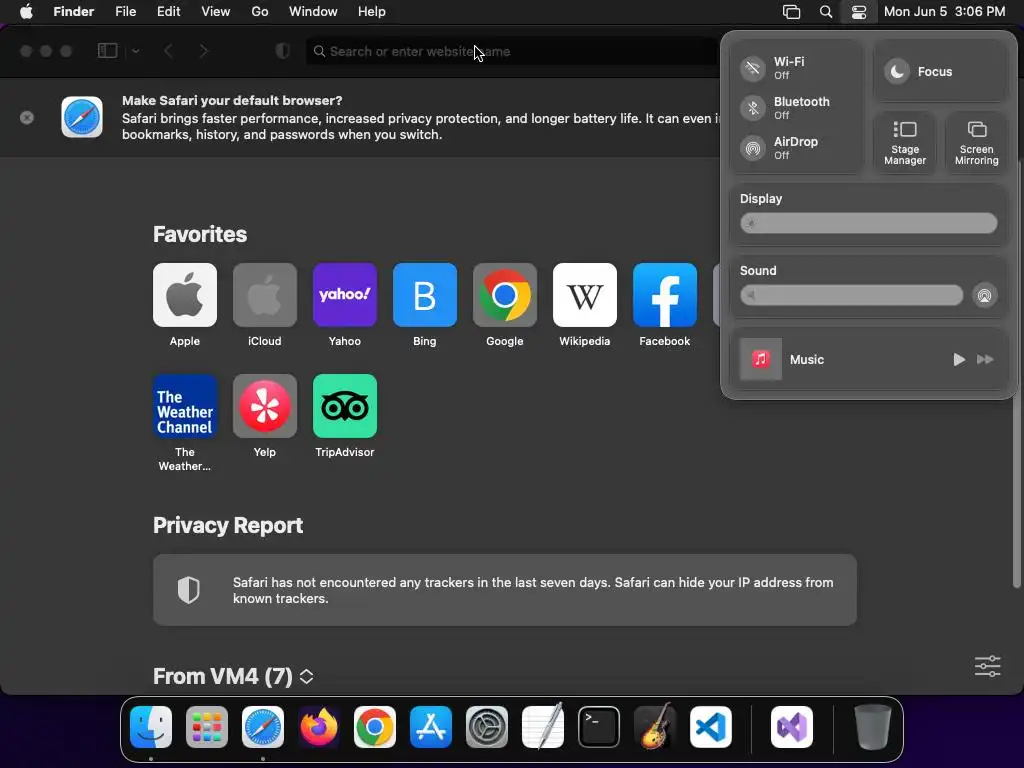Viewport: 1024px width, 768px height.
Task: Open the Google favorite
Action: point(505,295)
